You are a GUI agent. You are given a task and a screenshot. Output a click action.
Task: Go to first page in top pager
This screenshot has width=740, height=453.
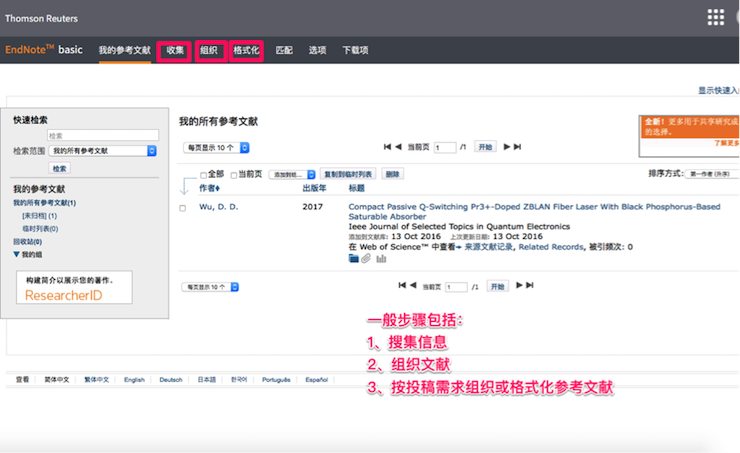pyautogui.click(x=387, y=147)
